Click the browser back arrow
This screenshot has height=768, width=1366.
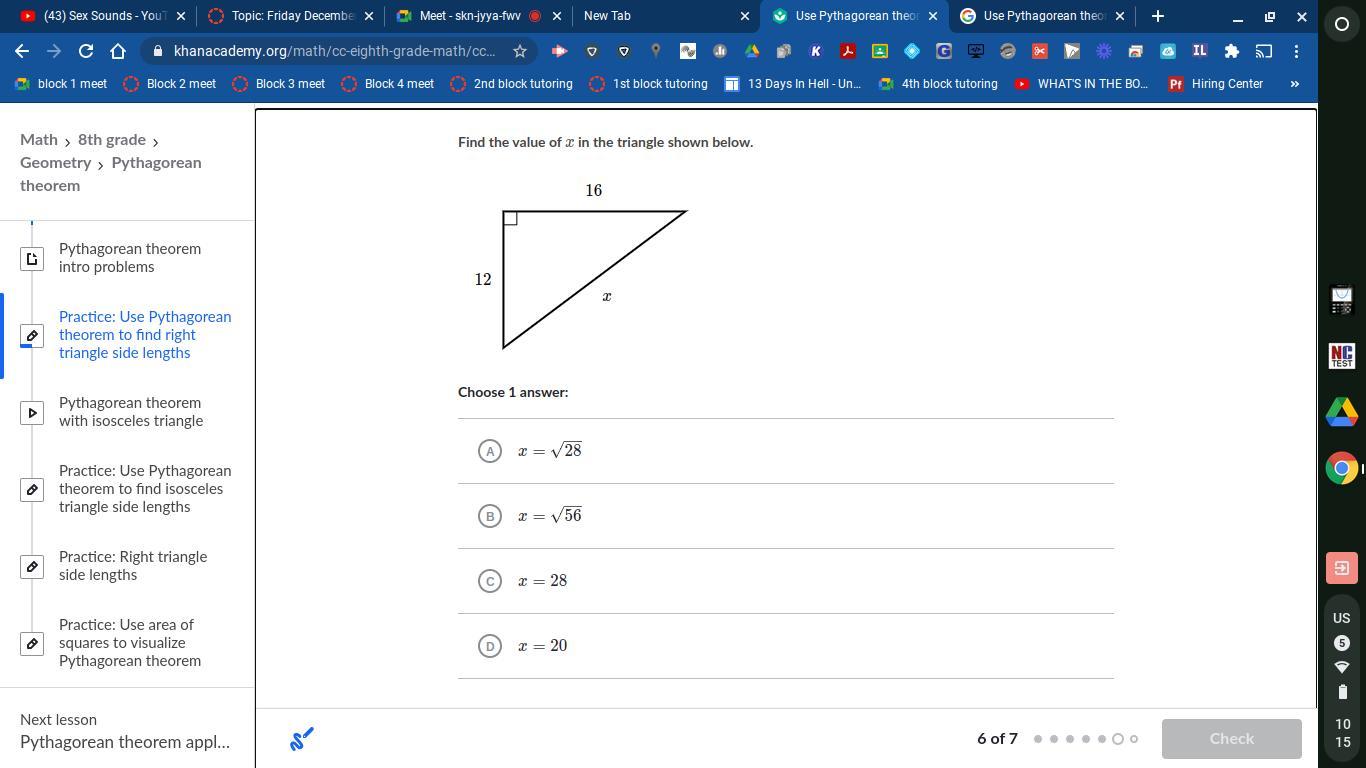22,51
